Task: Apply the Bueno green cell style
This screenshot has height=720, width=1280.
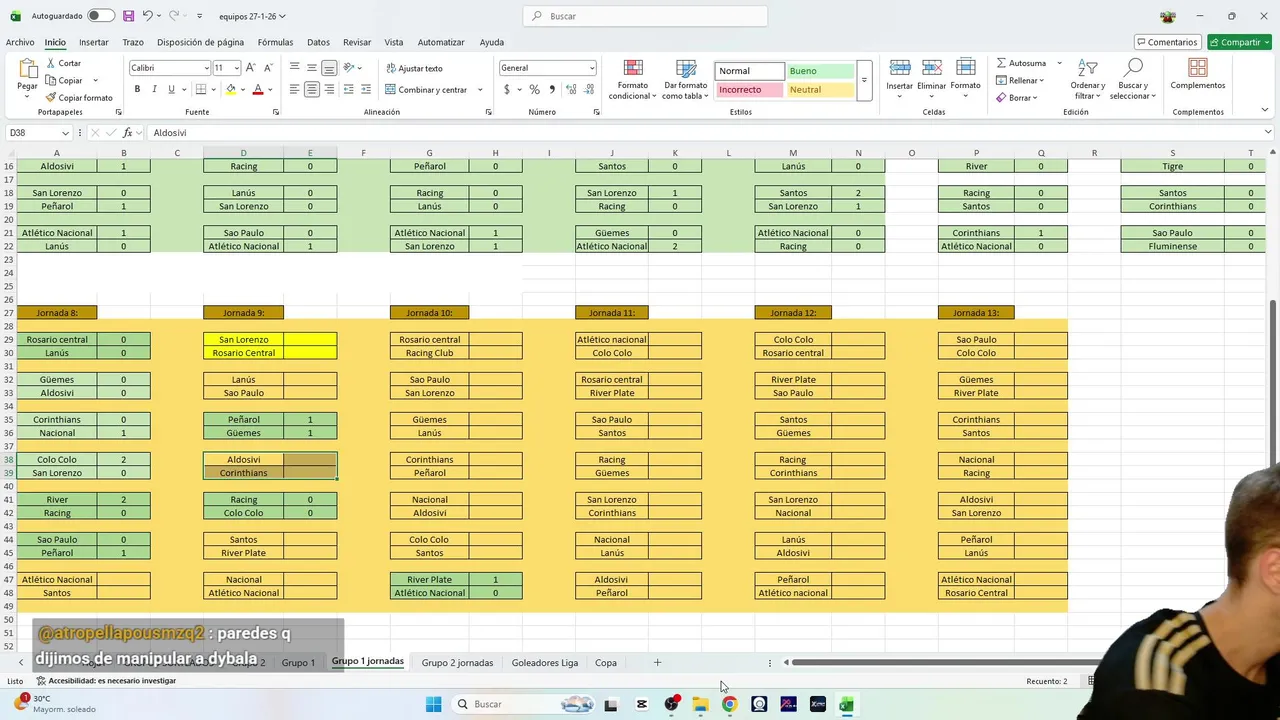Action: point(820,71)
